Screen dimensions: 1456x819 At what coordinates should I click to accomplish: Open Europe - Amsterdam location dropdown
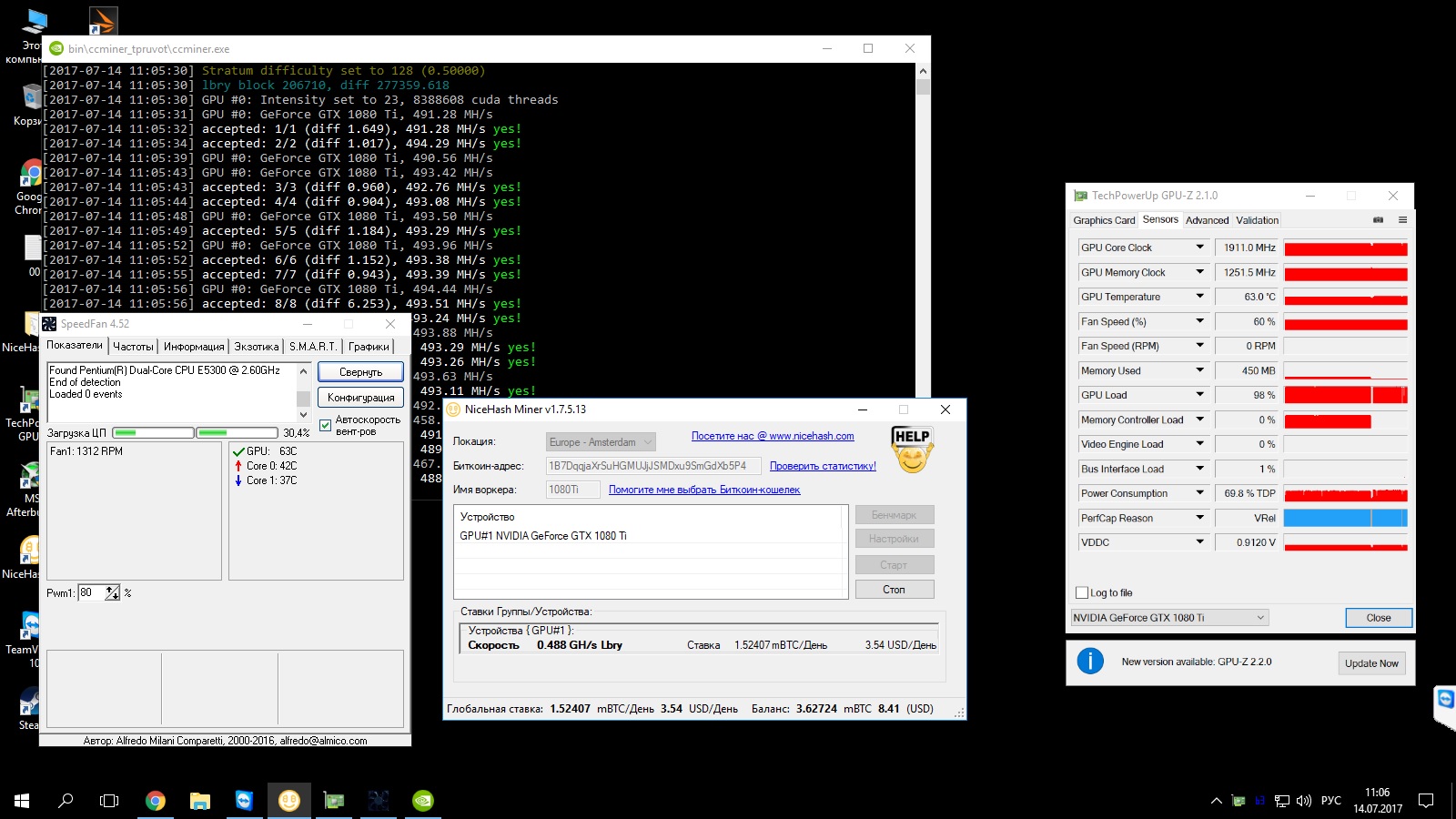(x=601, y=441)
